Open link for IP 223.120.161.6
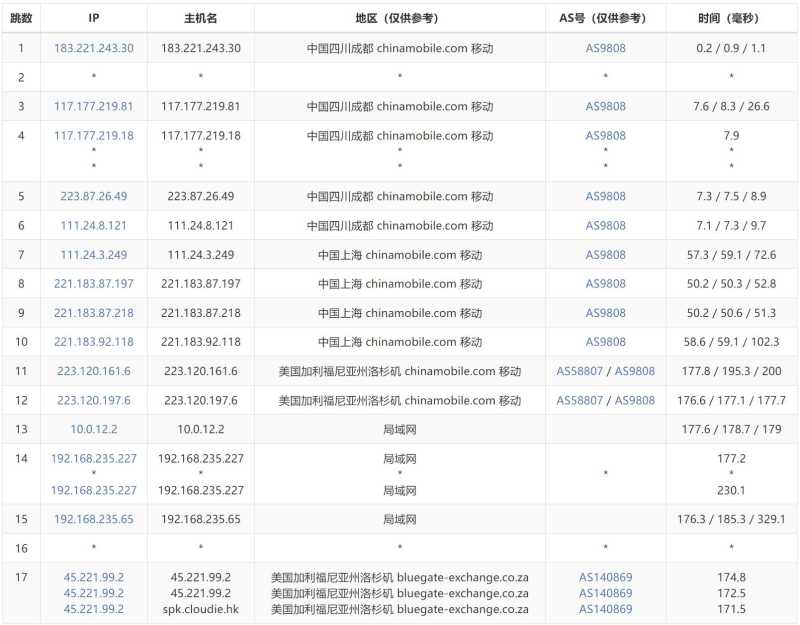Viewport: 800px width, 625px height. 93,371
